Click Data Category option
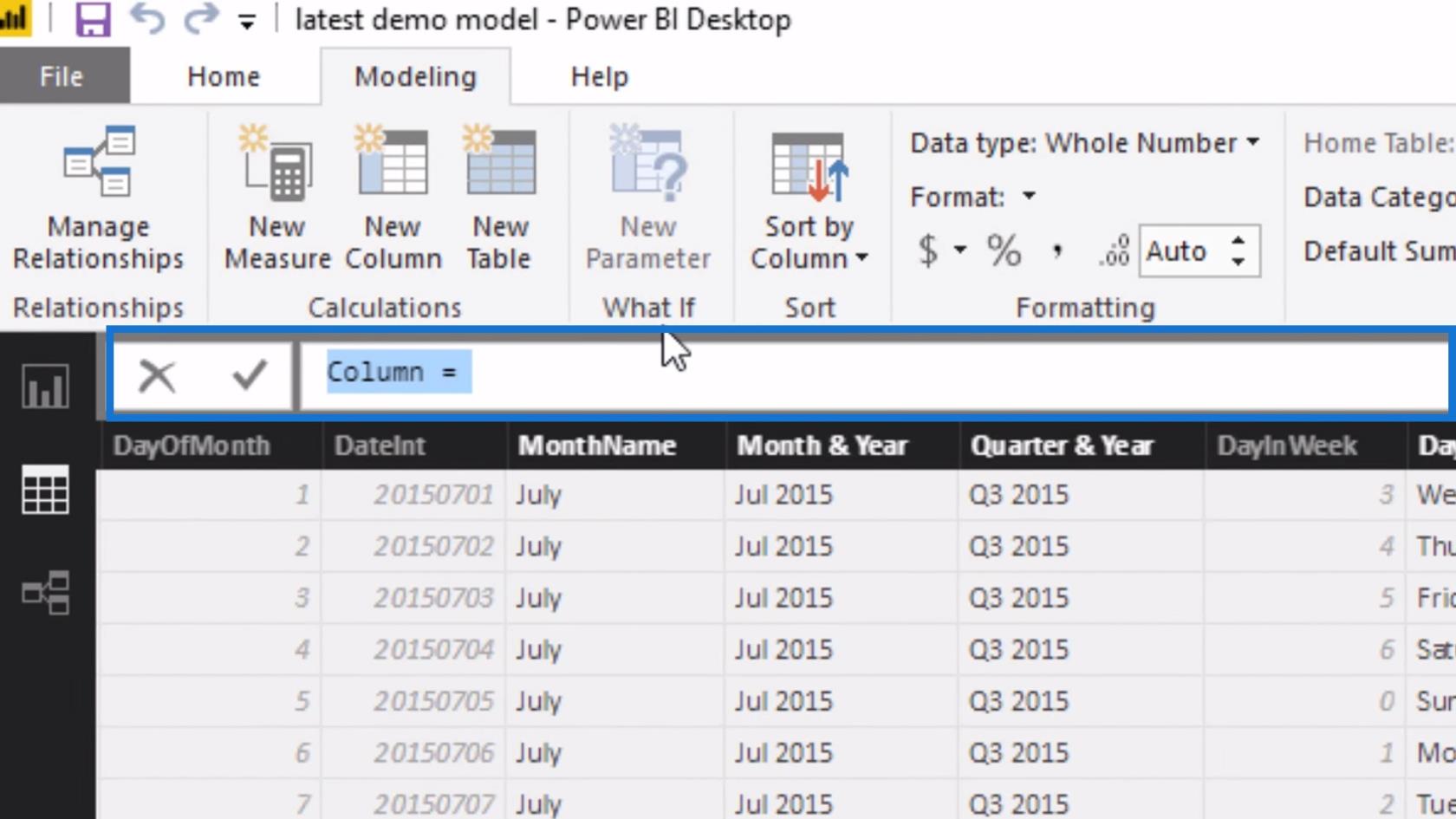Screen dimensions: 1456x819 point(1379,197)
